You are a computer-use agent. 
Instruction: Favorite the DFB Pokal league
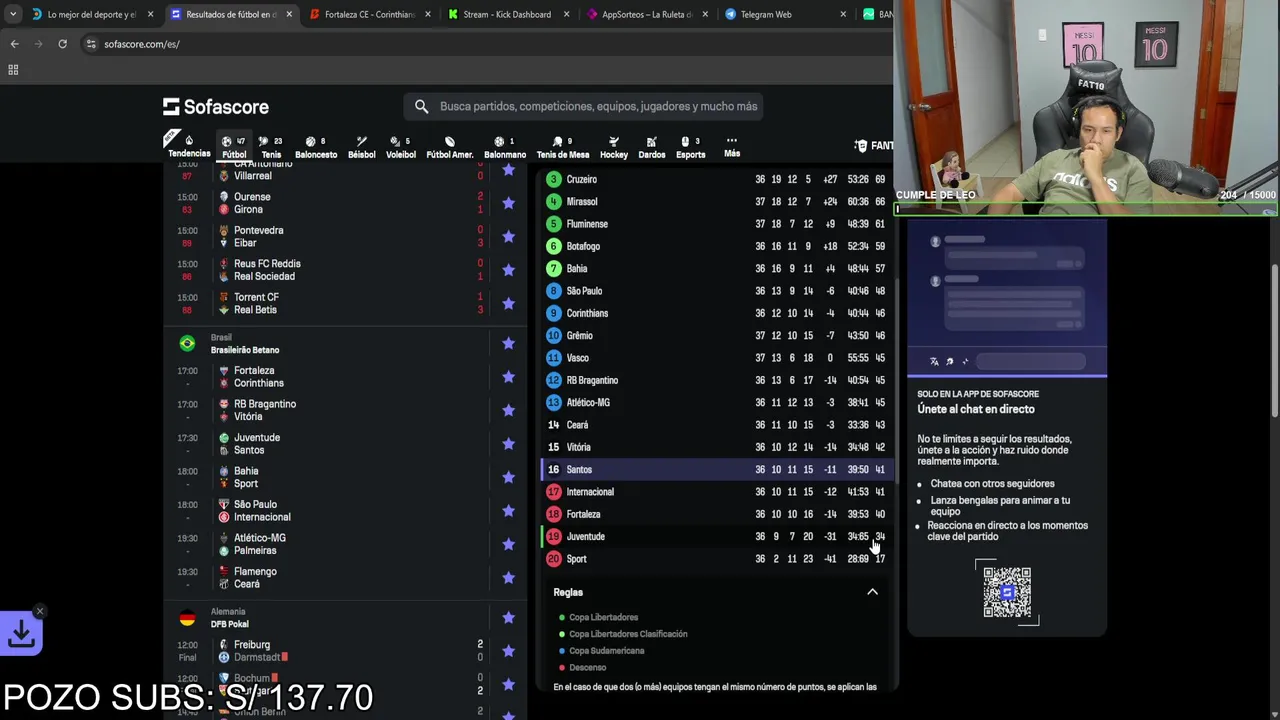(x=508, y=618)
